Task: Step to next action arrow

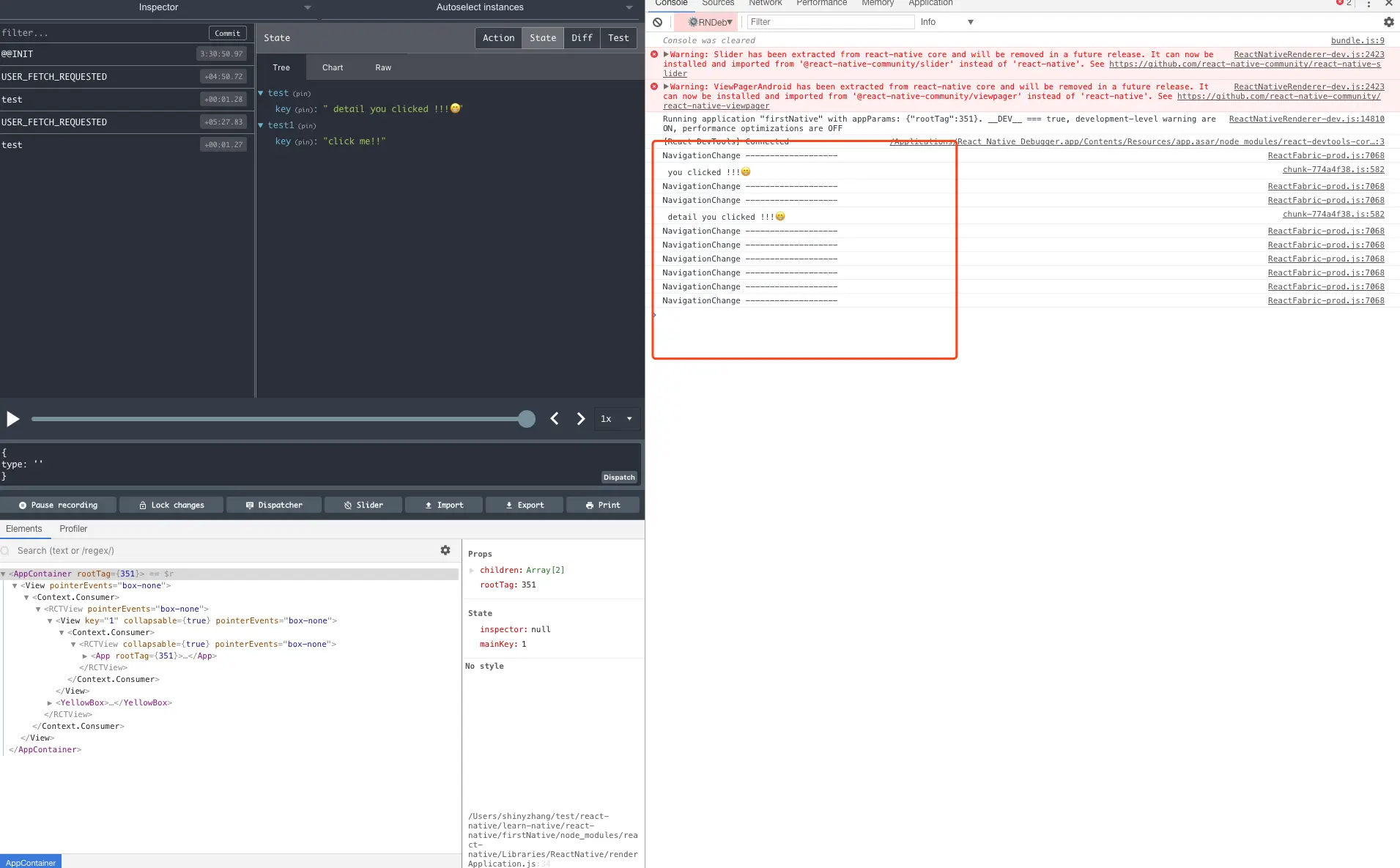Action: 580,418
